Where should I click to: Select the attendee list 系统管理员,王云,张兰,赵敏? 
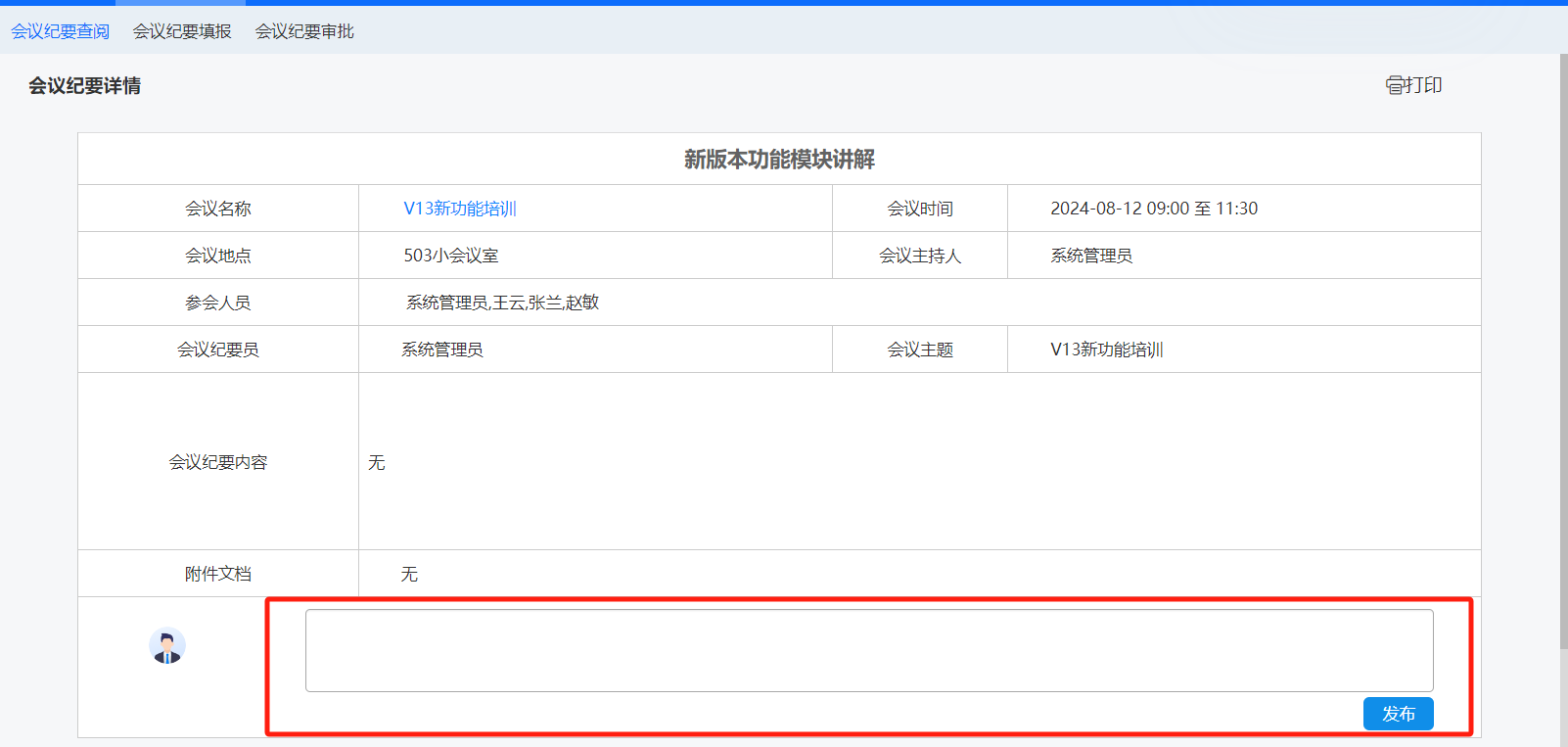[x=502, y=303]
